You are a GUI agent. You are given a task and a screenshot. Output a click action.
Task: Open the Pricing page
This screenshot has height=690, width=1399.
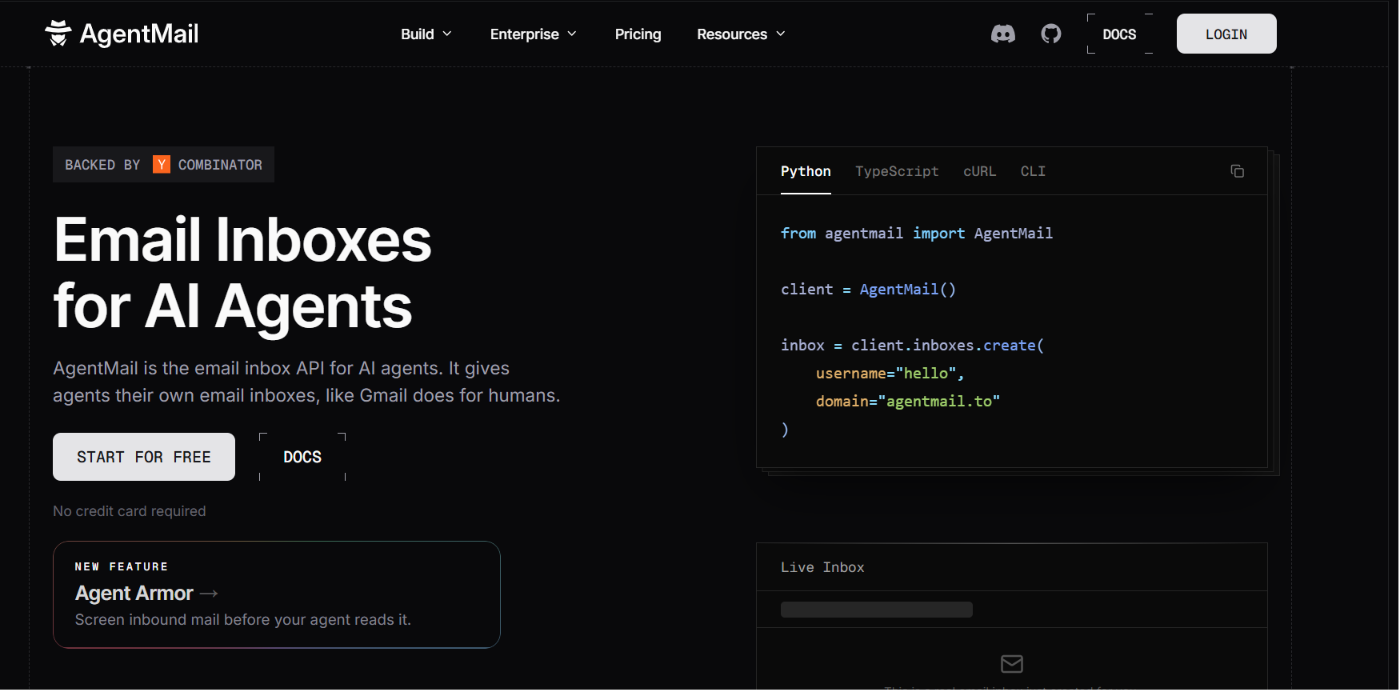pos(638,34)
